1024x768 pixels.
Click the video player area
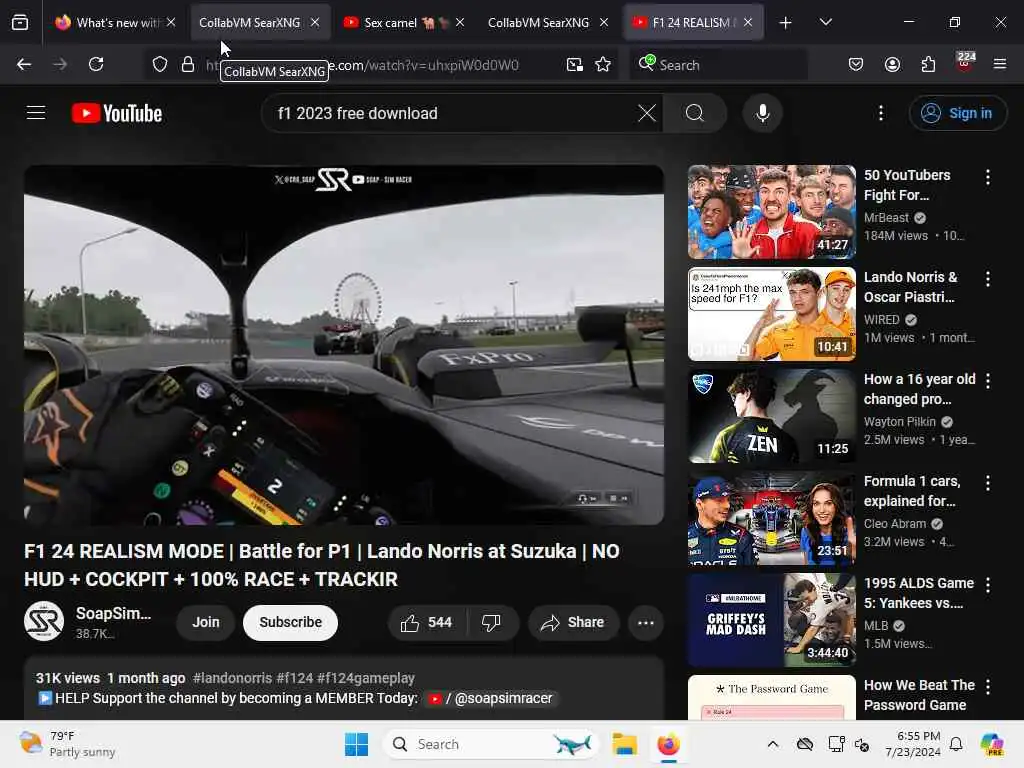click(x=344, y=345)
